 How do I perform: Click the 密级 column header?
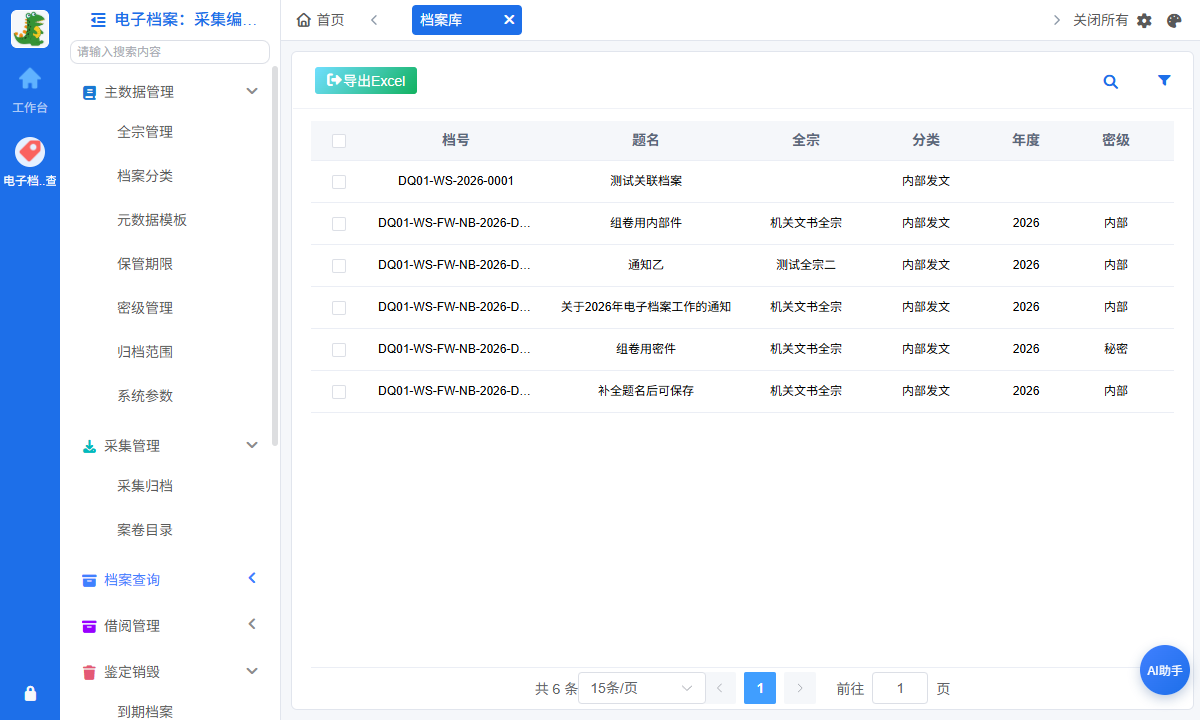coord(1116,141)
